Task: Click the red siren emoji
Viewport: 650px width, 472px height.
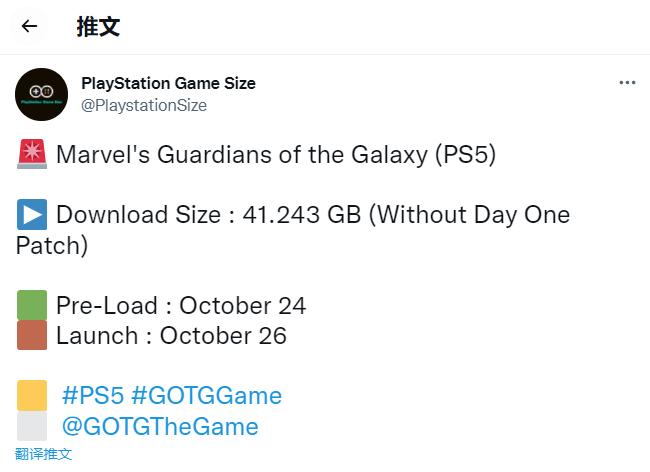Action: [32, 155]
